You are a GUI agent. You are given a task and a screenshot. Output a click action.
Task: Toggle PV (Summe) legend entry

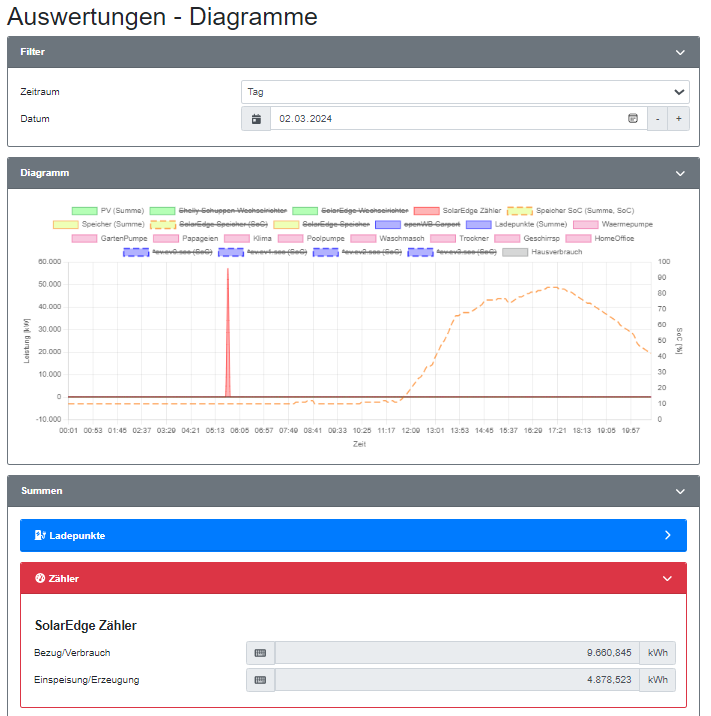pos(108,211)
